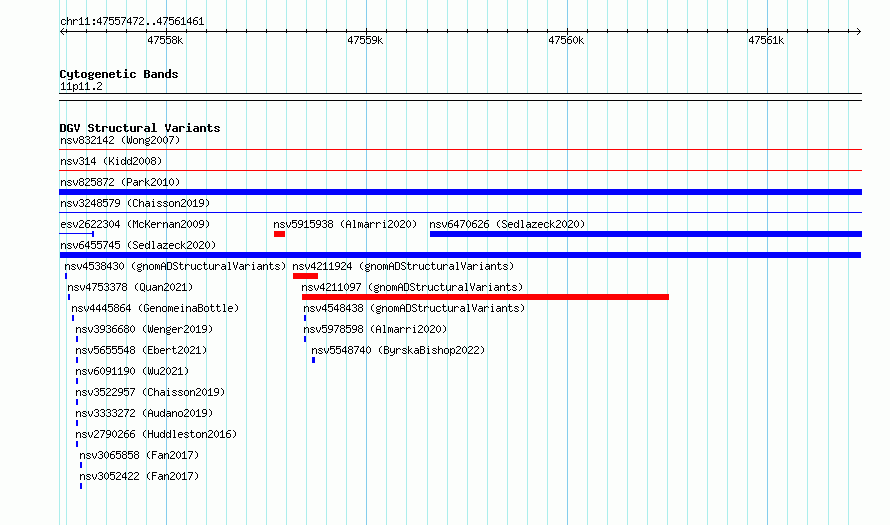Click nsv4538430 (gnomADStructuralVariants) label

[175, 266]
